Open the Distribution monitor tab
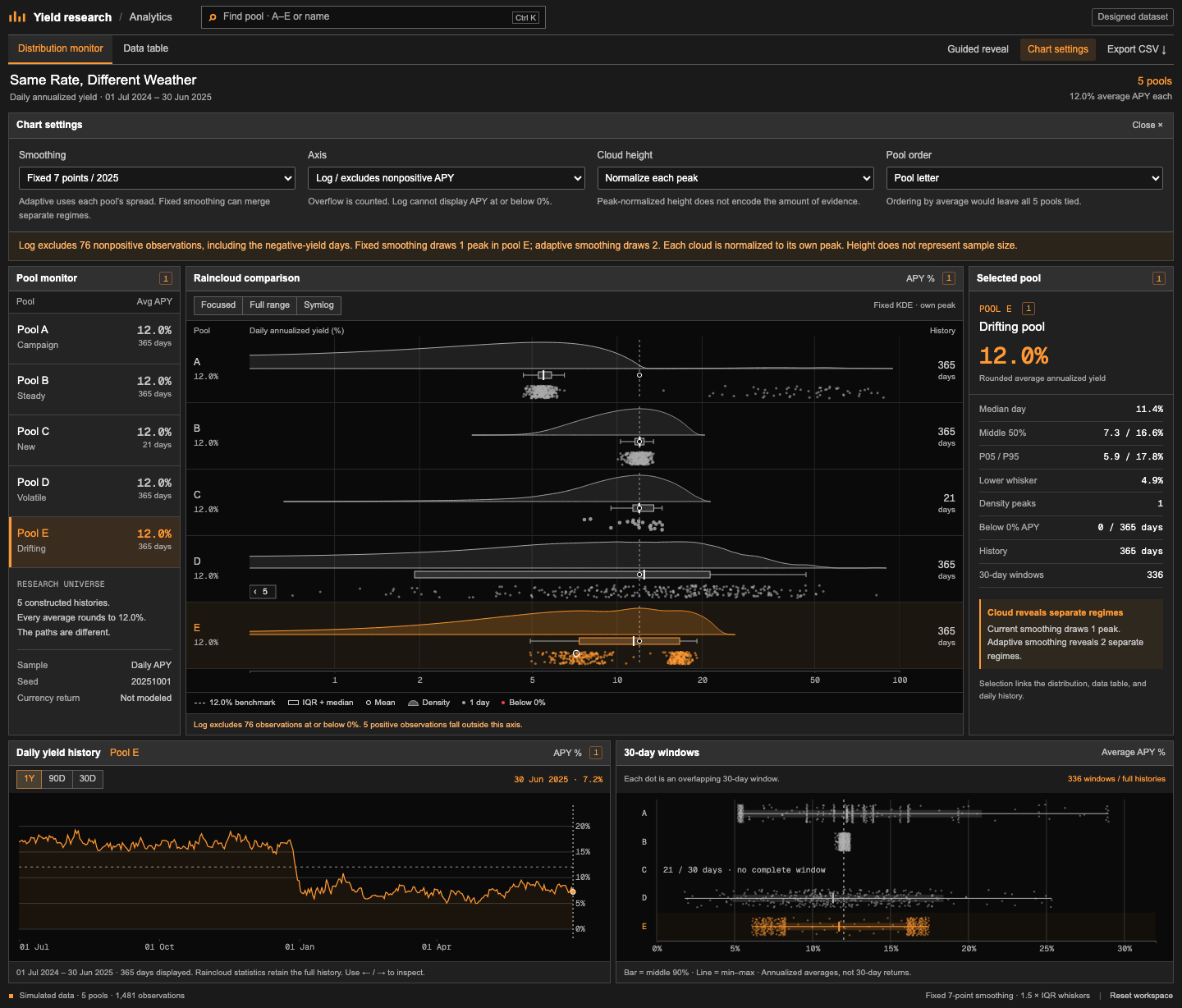The height and width of the screenshot is (1008, 1182). pyautogui.click(x=61, y=48)
